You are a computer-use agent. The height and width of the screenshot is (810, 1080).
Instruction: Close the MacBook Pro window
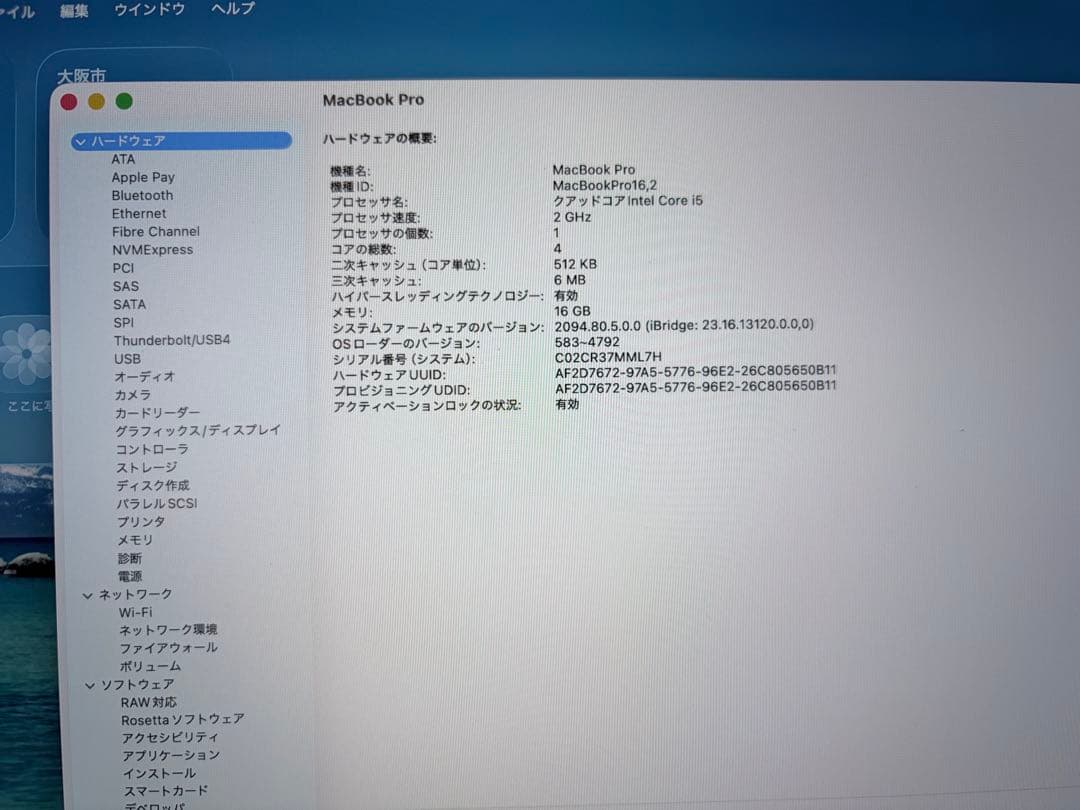click(69, 103)
